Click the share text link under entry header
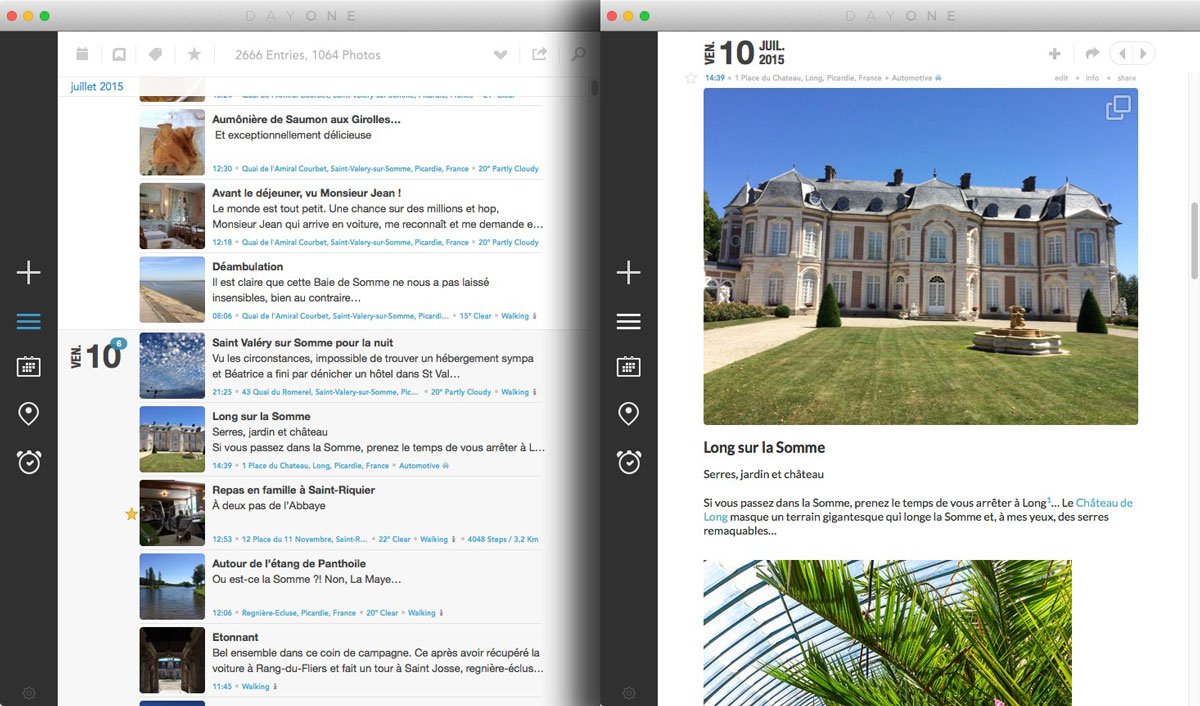The image size is (1200, 706). click(x=1126, y=78)
